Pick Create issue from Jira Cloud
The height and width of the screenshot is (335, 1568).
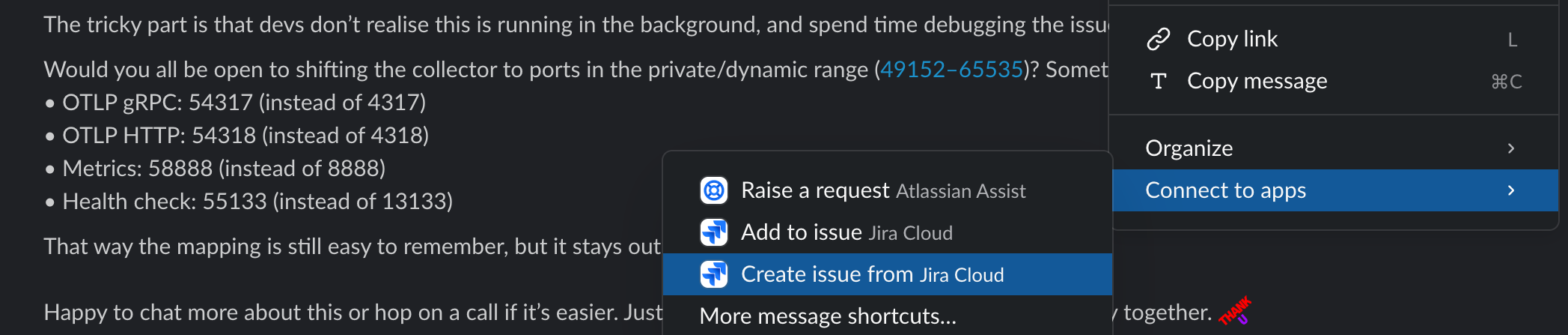(x=872, y=274)
